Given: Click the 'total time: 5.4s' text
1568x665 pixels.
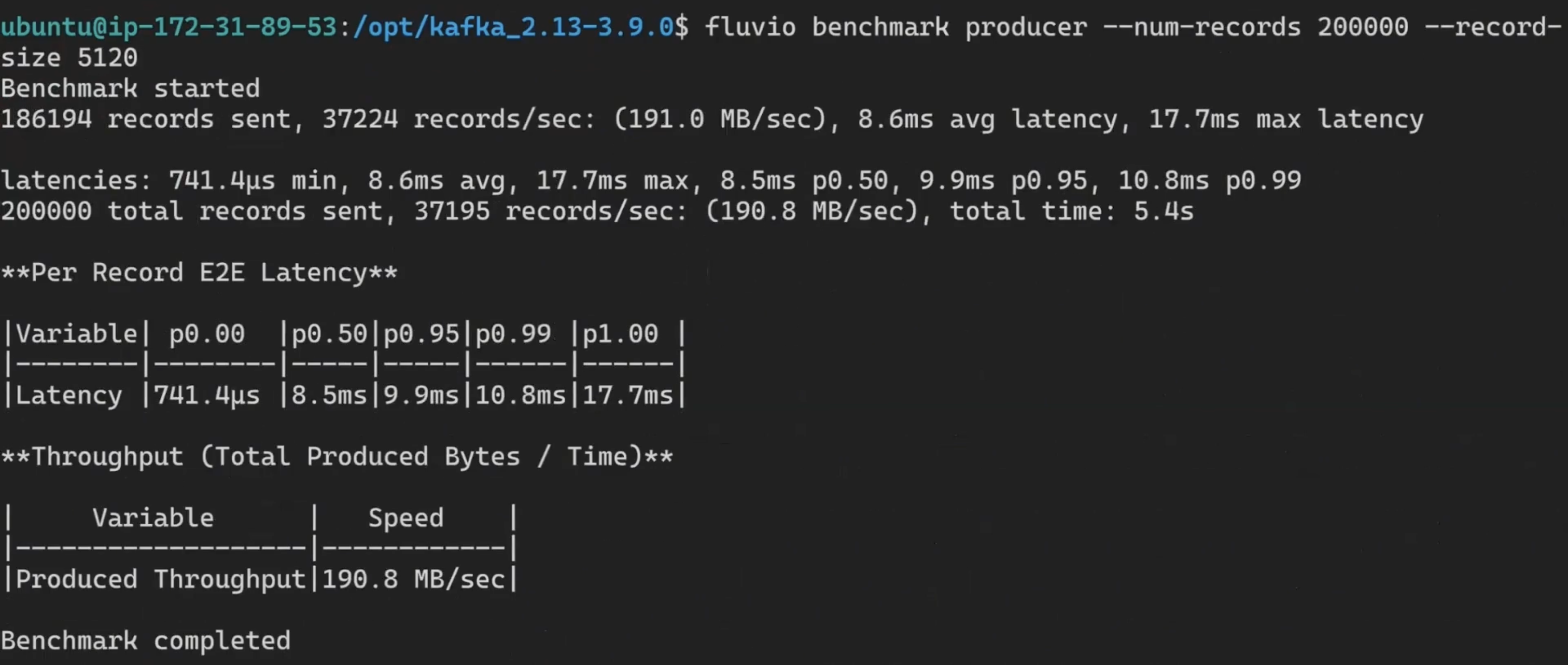Looking at the screenshot, I should click(1071, 212).
